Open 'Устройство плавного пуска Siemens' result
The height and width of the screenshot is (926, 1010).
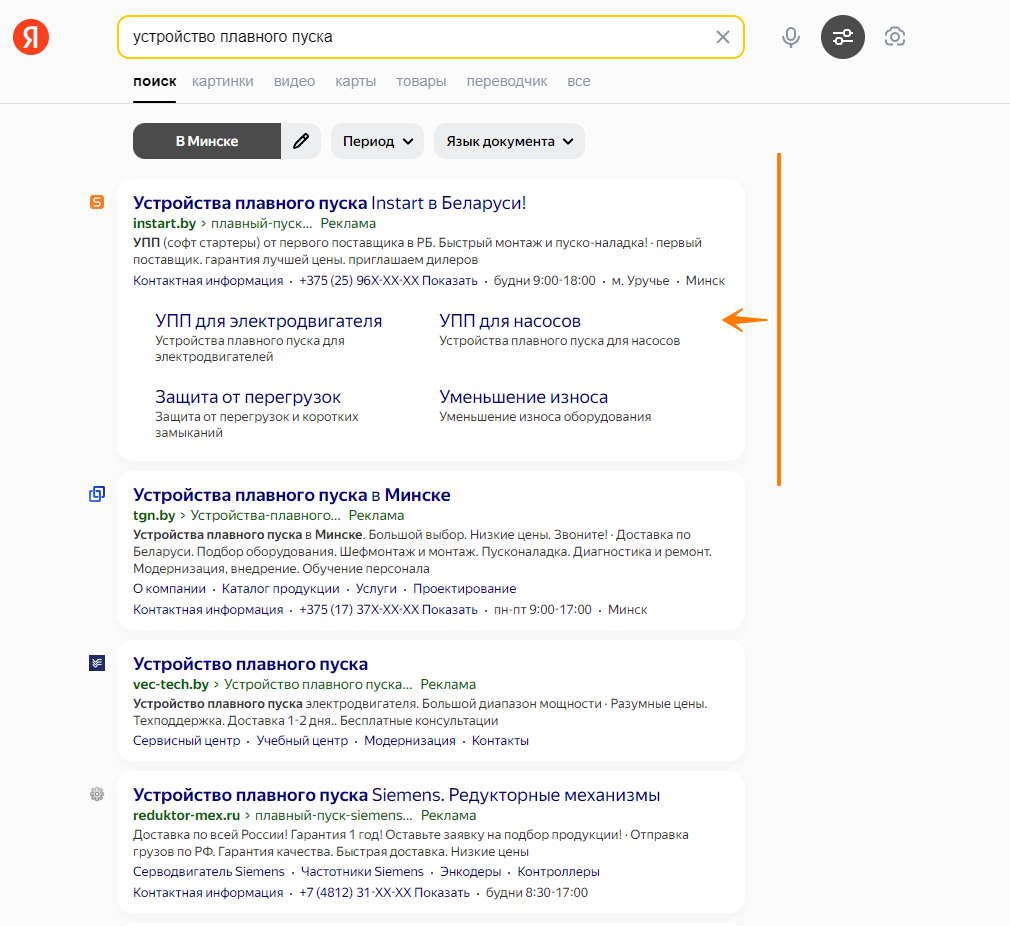click(x=397, y=795)
